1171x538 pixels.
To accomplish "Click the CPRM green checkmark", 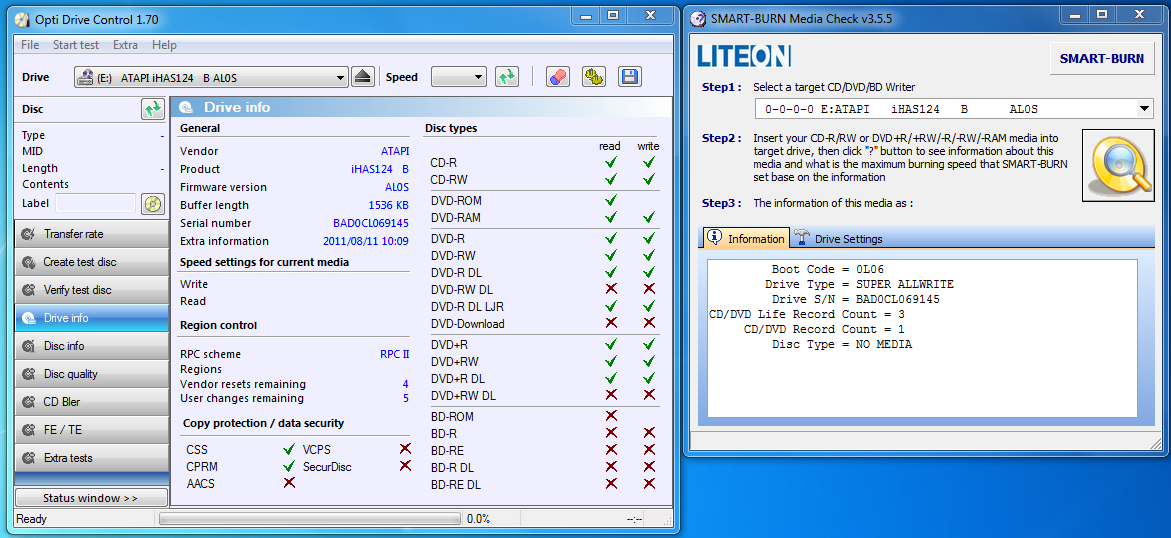I will (289, 466).
